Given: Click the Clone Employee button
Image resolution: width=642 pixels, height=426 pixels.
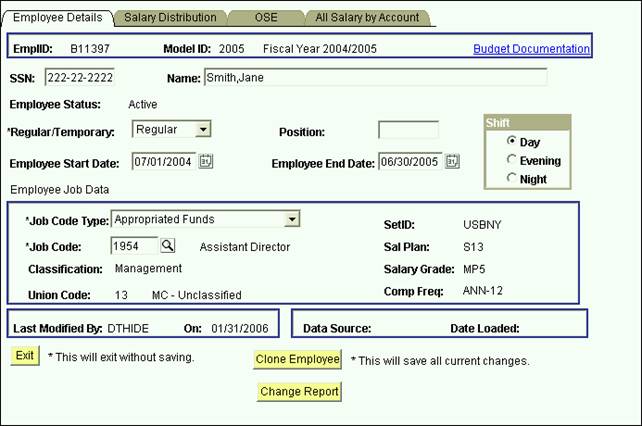Looking at the screenshot, I should pos(298,359).
